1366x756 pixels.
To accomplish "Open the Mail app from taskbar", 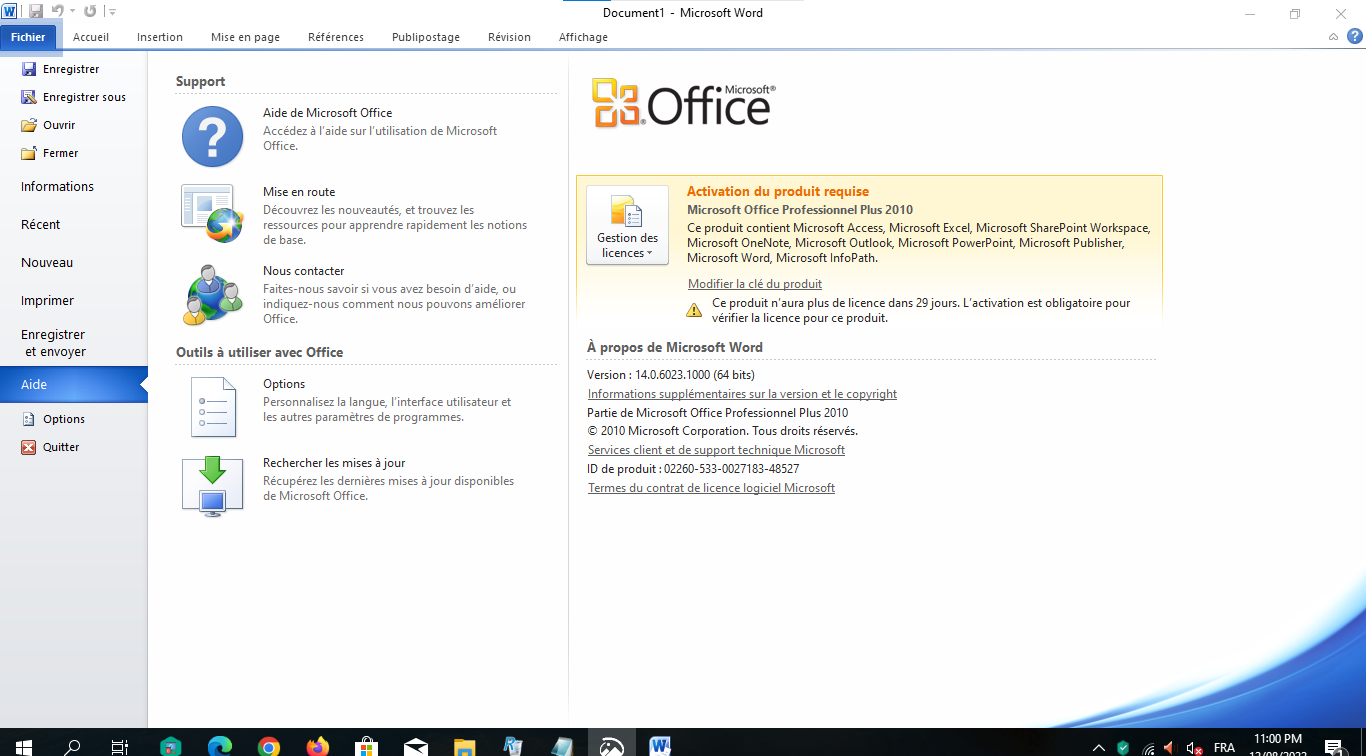I will coord(415,746).
